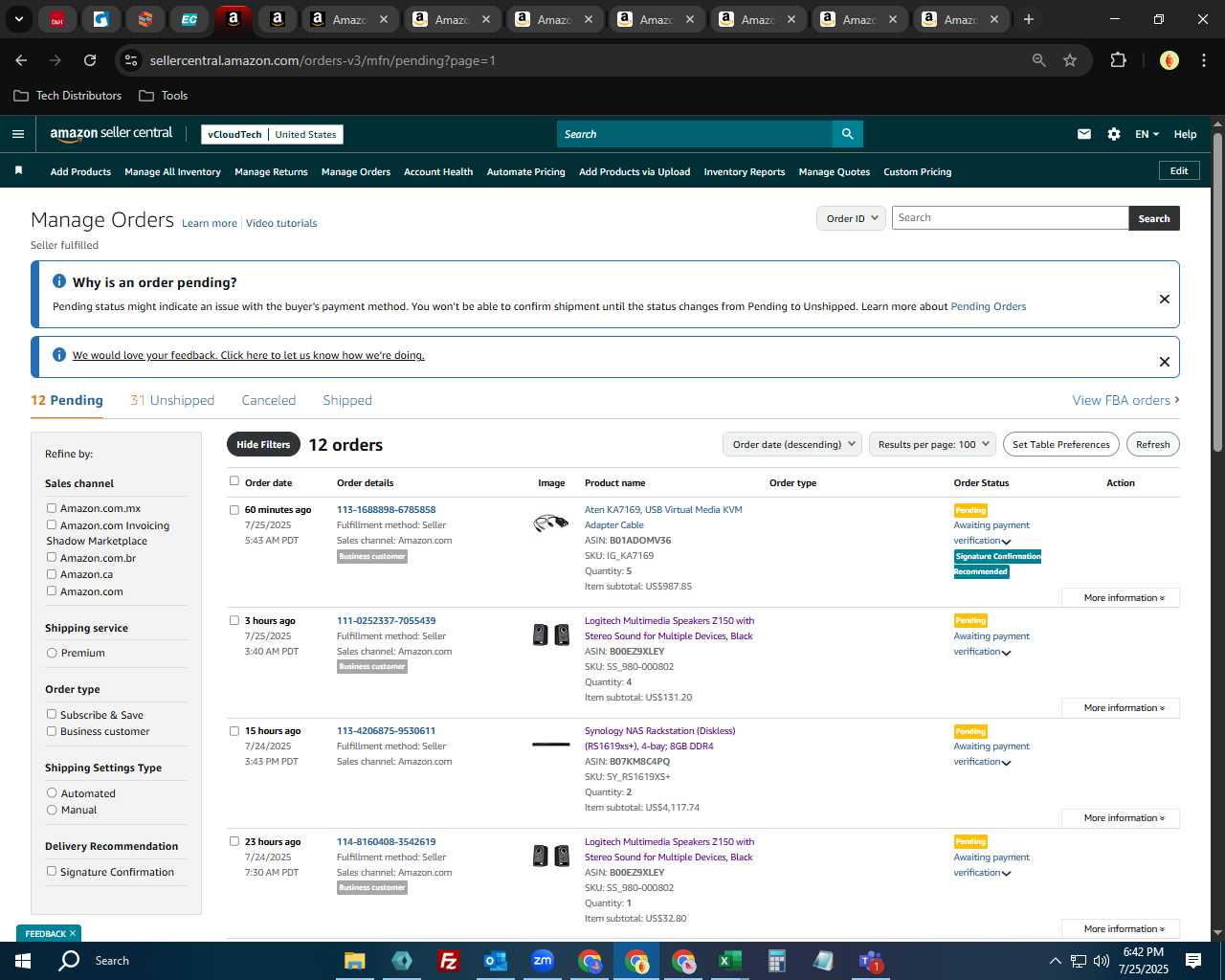The image size is (1225, 980).
Task: Open Calculator from the taskbar
Action: (776, 961)
